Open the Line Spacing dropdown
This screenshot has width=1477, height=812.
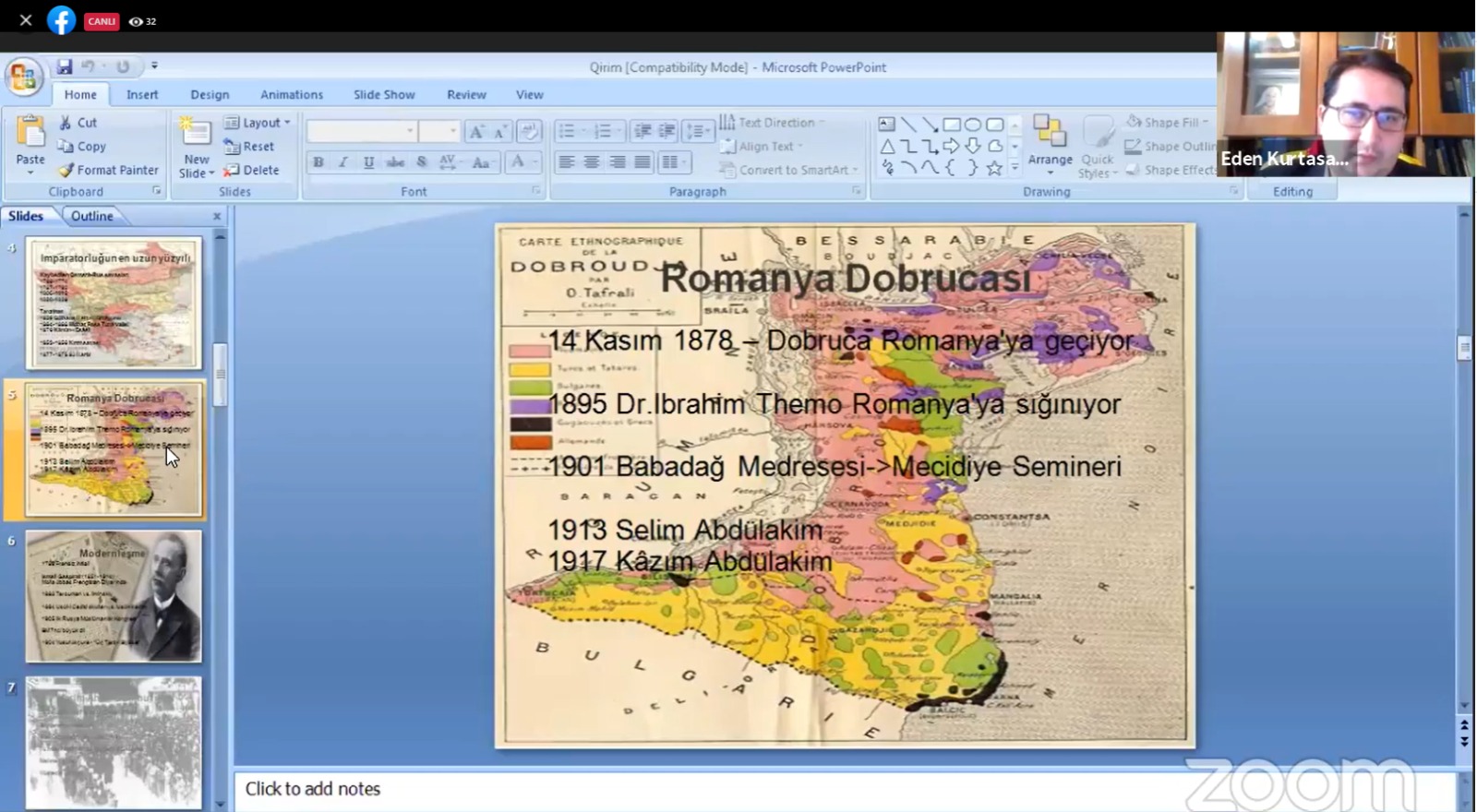698,131
